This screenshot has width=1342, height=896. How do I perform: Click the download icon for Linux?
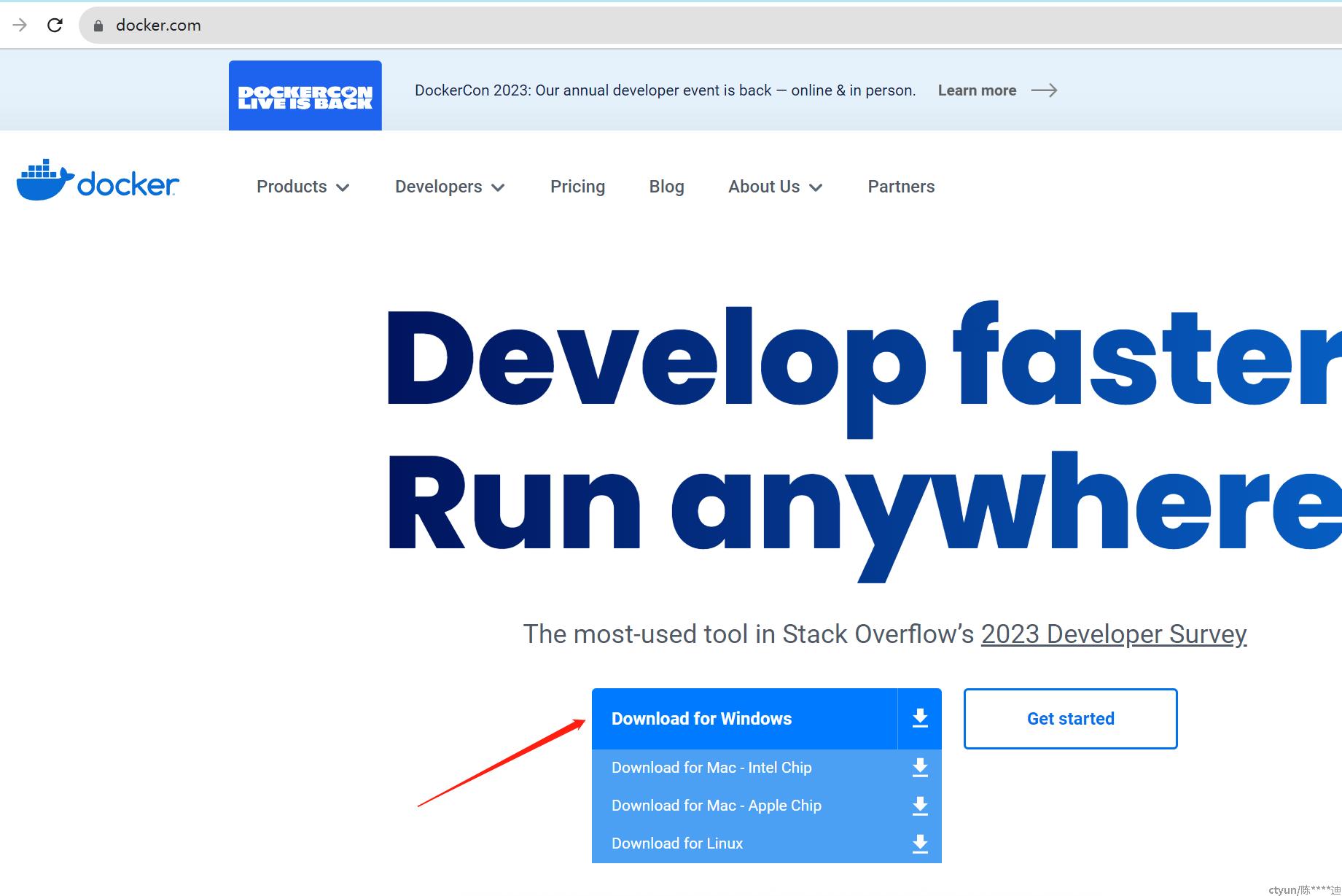pyautogui.click(x=920, y=844)
